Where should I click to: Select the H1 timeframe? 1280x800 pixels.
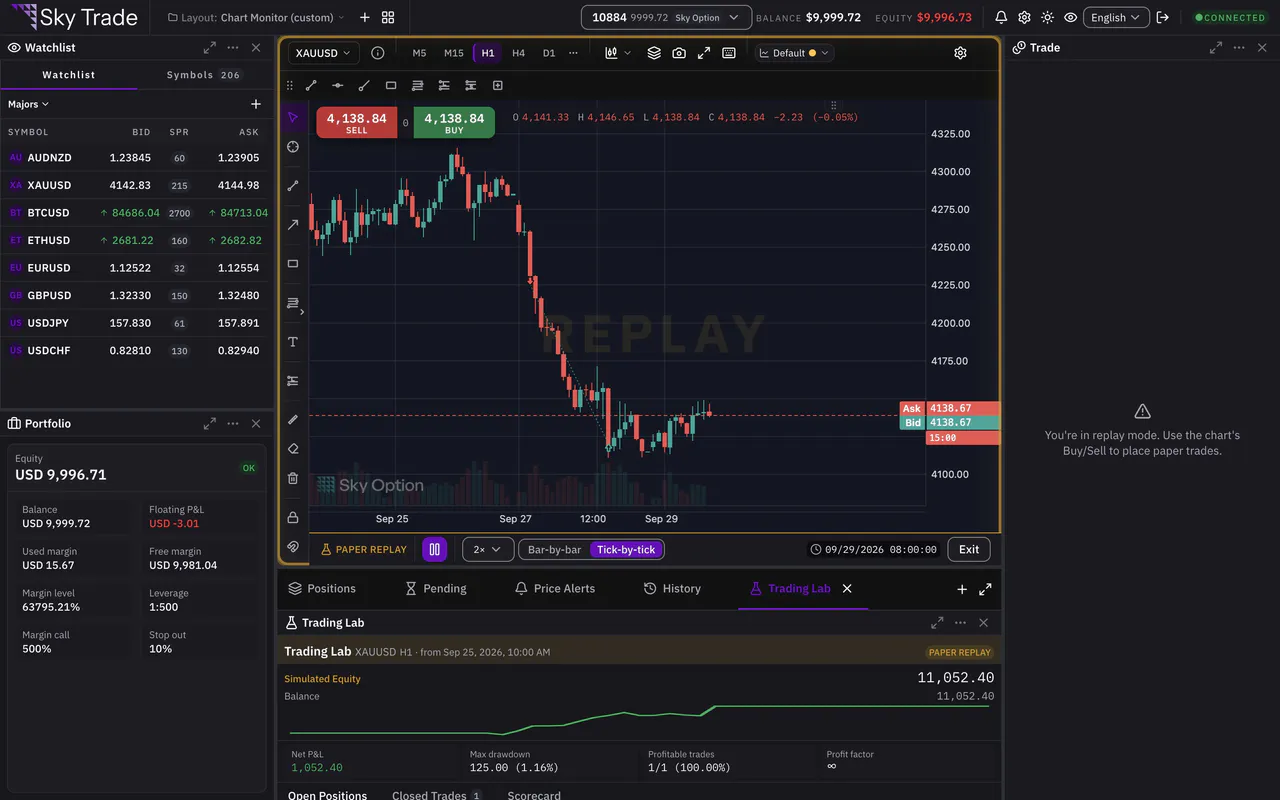[x=488, y=53]
